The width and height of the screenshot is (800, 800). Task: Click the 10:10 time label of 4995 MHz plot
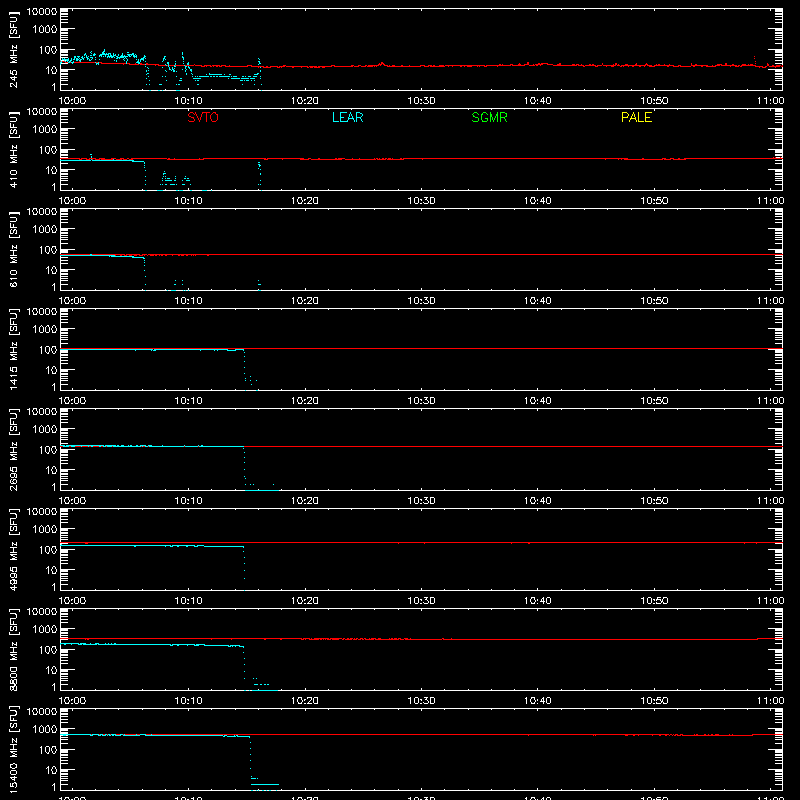pyautogui.click(x=189, y=601)
